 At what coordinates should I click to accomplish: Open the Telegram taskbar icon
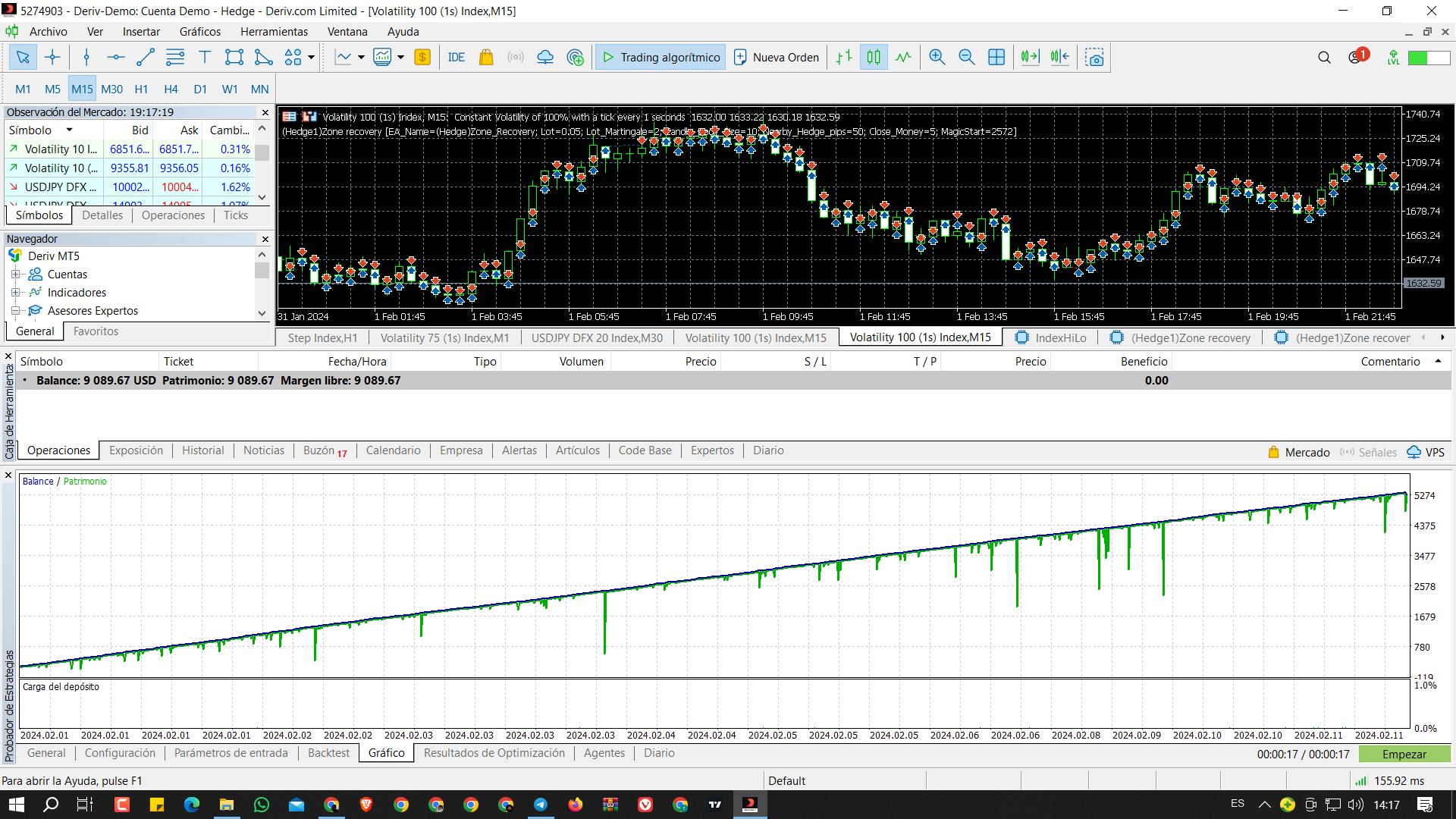[541, 805]
